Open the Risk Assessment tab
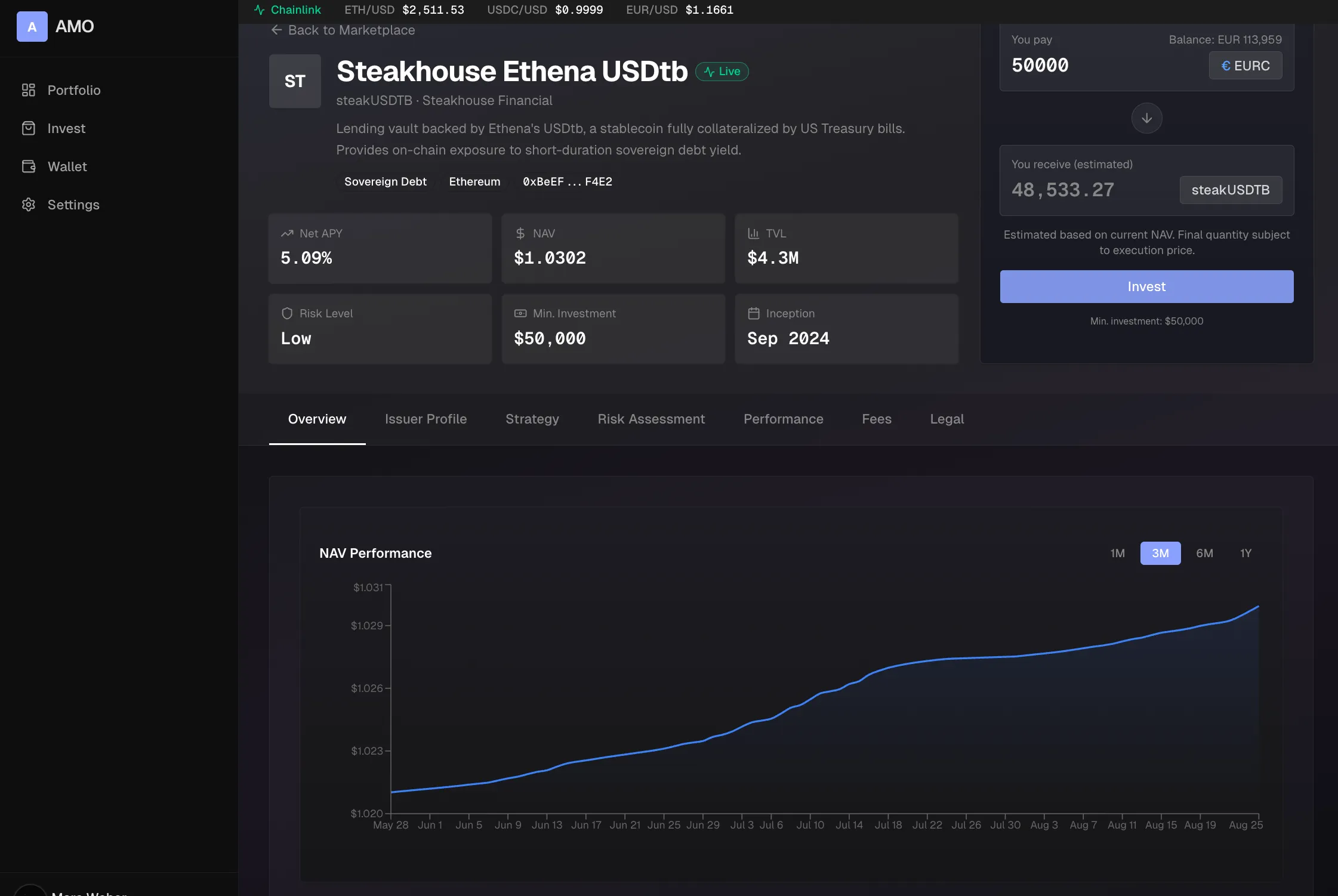This screenshot has width=1338, height=896. click(x=651, y=419)
